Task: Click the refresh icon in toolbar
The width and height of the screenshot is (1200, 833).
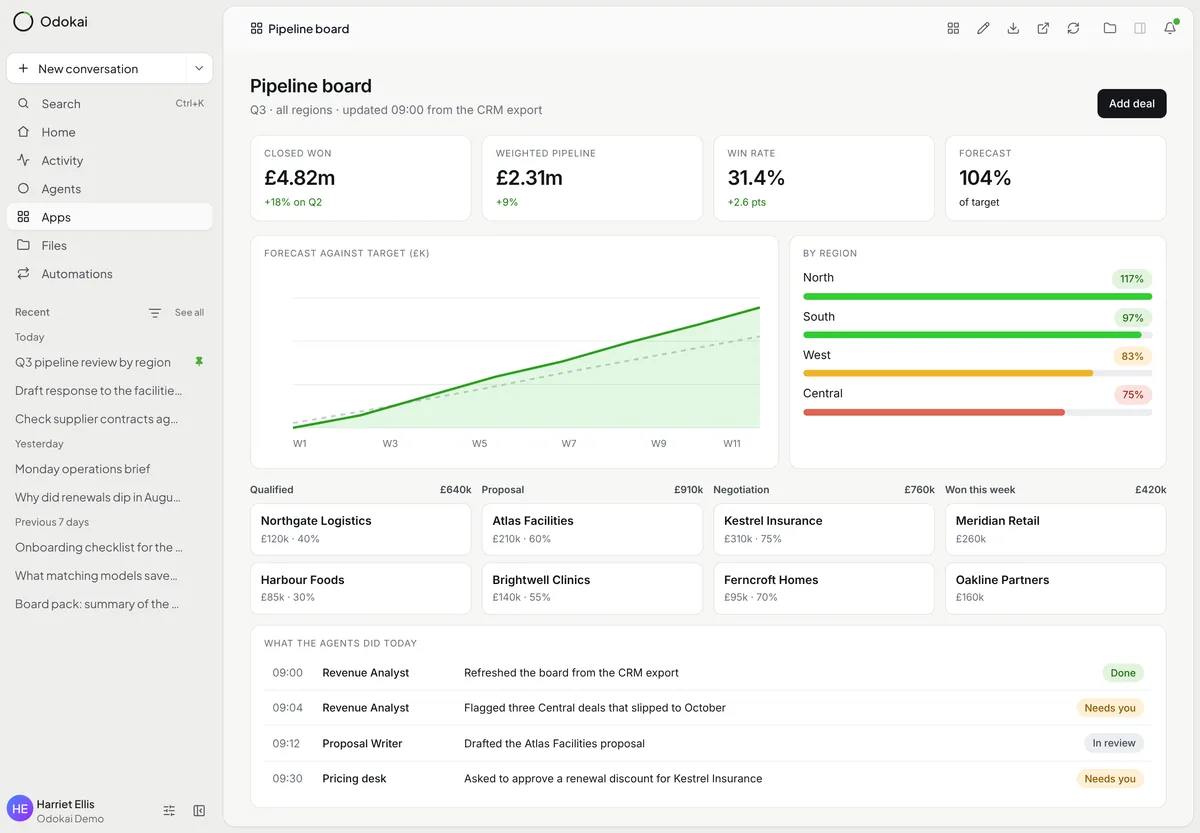Action: point(1073,29)
